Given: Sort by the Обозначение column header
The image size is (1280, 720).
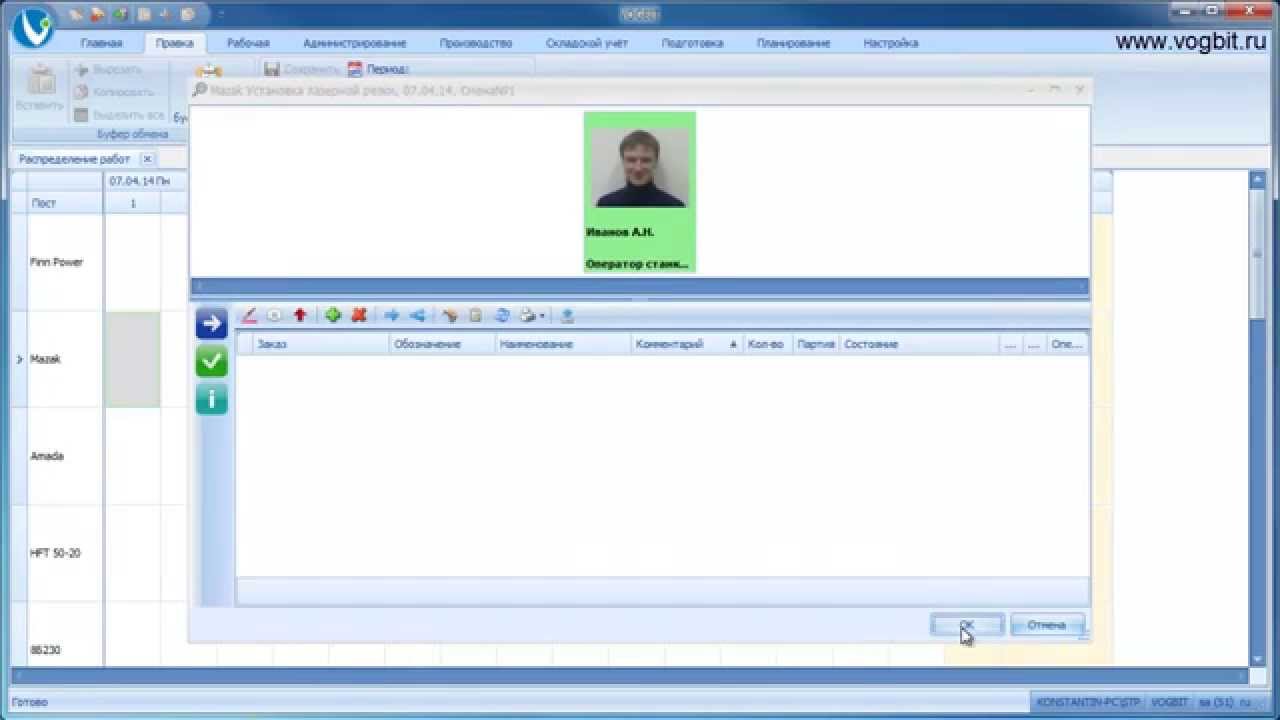Looking at the screenshot, I should tap(443, 344).
